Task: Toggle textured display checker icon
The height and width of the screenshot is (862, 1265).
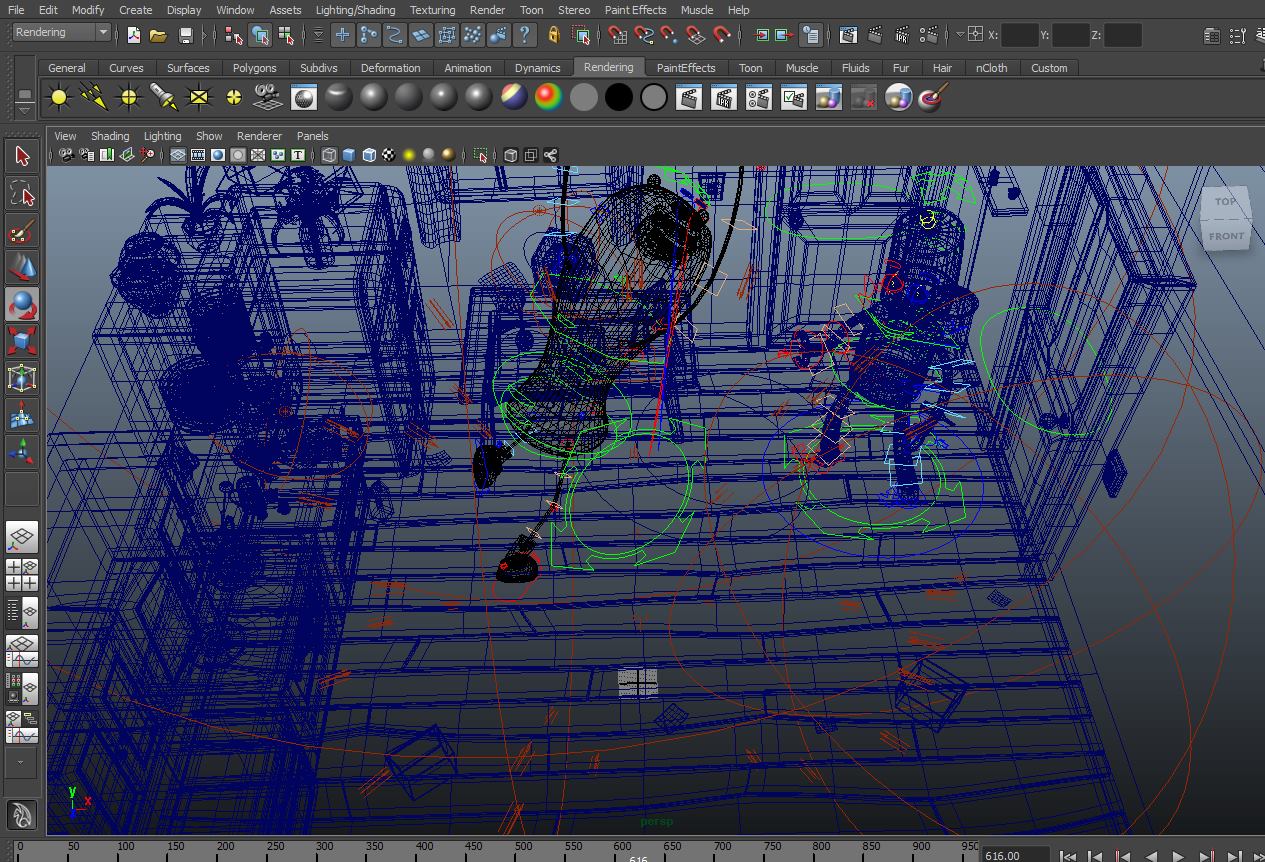Action: coord(388,155)
